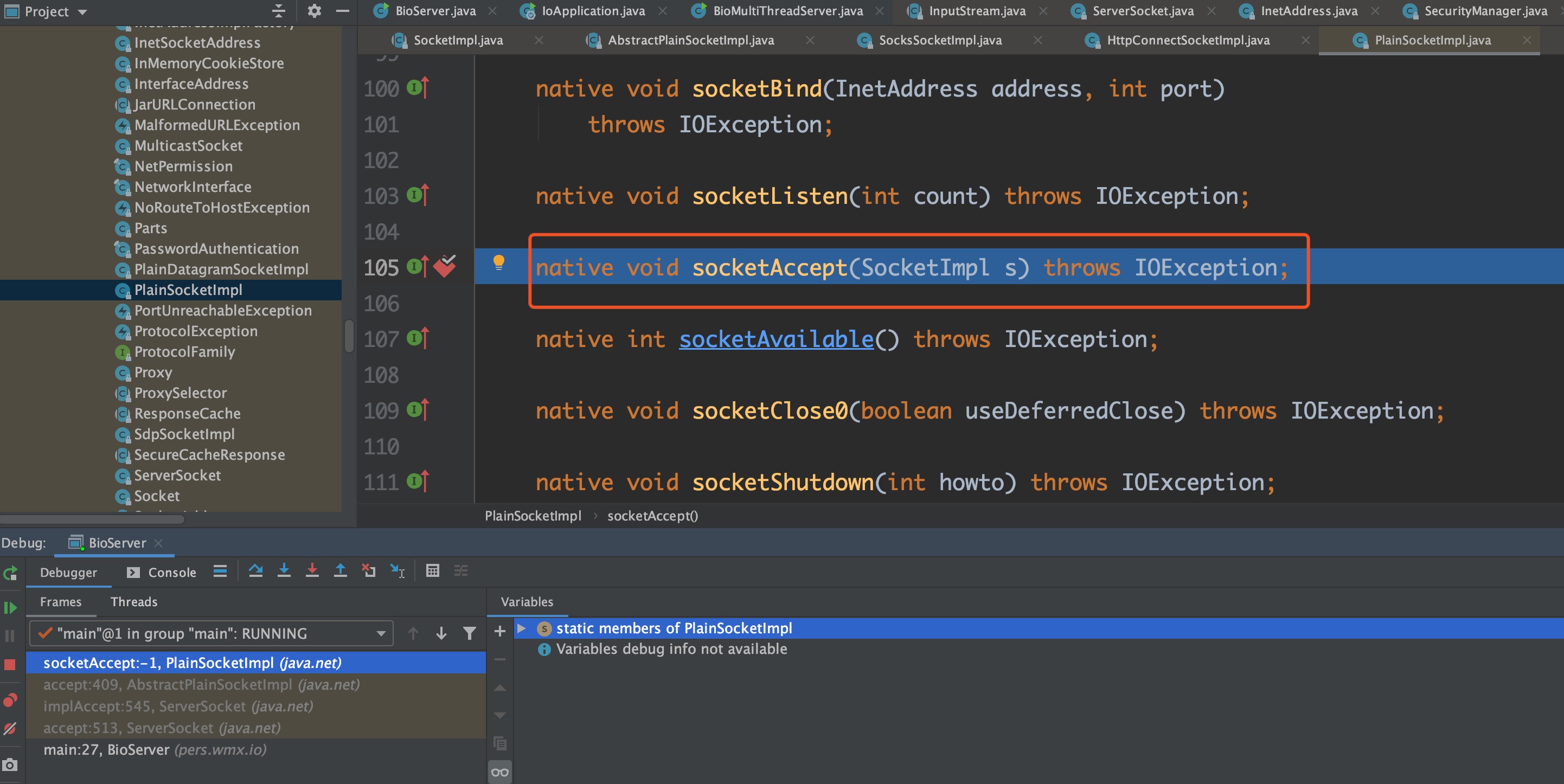This screenshot has width=1564, height=784.
Task: Click the Step Into icon
Action: 284,571
